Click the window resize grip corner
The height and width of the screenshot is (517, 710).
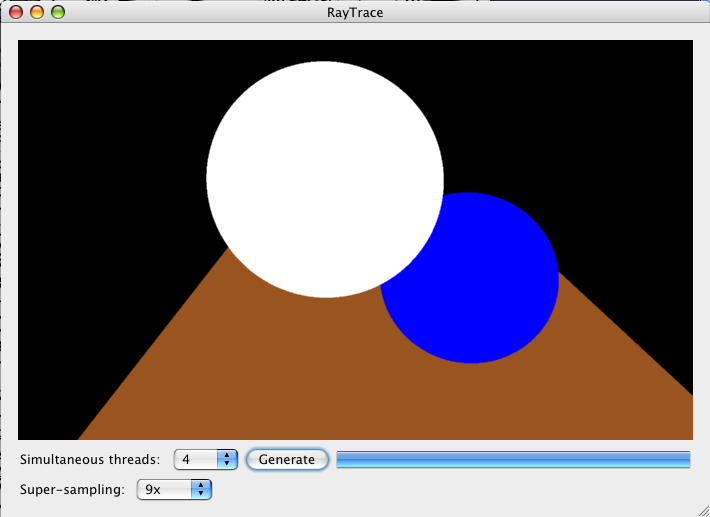pos(701,508)
